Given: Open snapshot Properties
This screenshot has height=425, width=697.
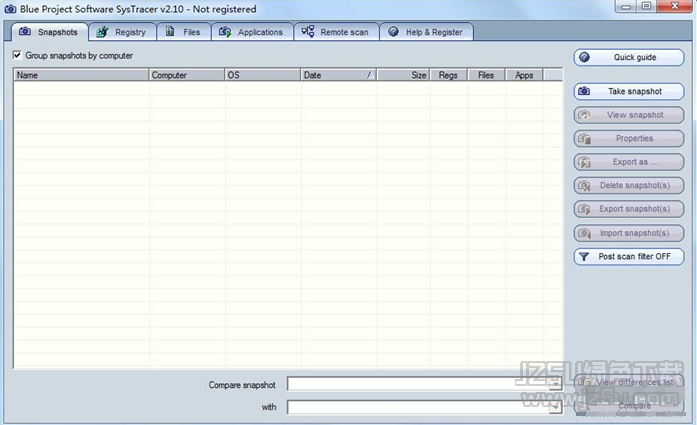Looking at the screenshot, I should [629, 139].
